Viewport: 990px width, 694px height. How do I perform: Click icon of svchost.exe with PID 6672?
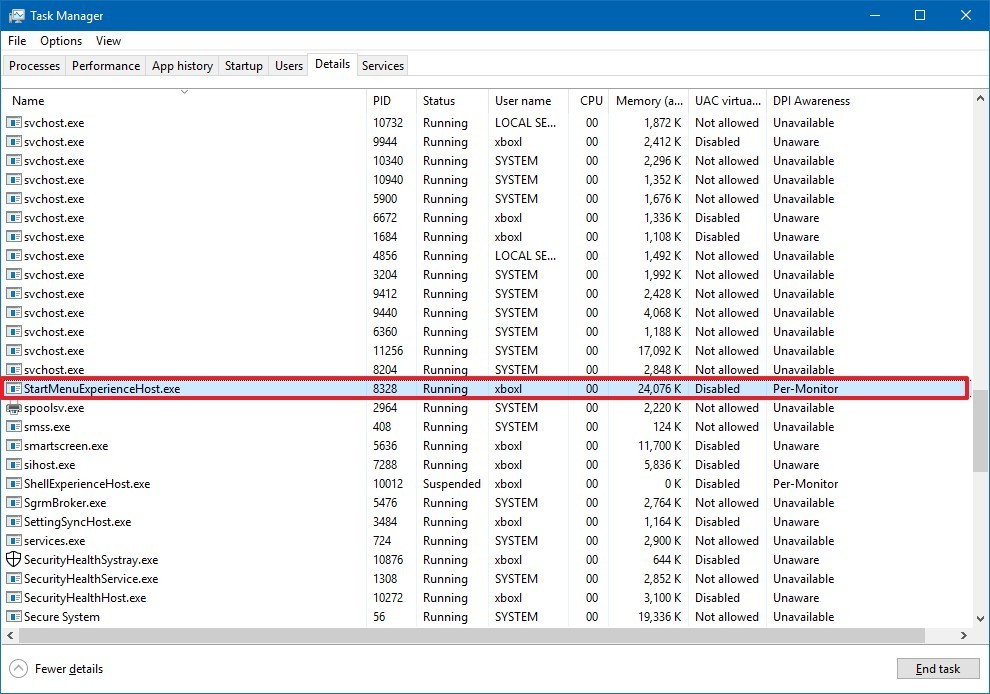point(13,218)
